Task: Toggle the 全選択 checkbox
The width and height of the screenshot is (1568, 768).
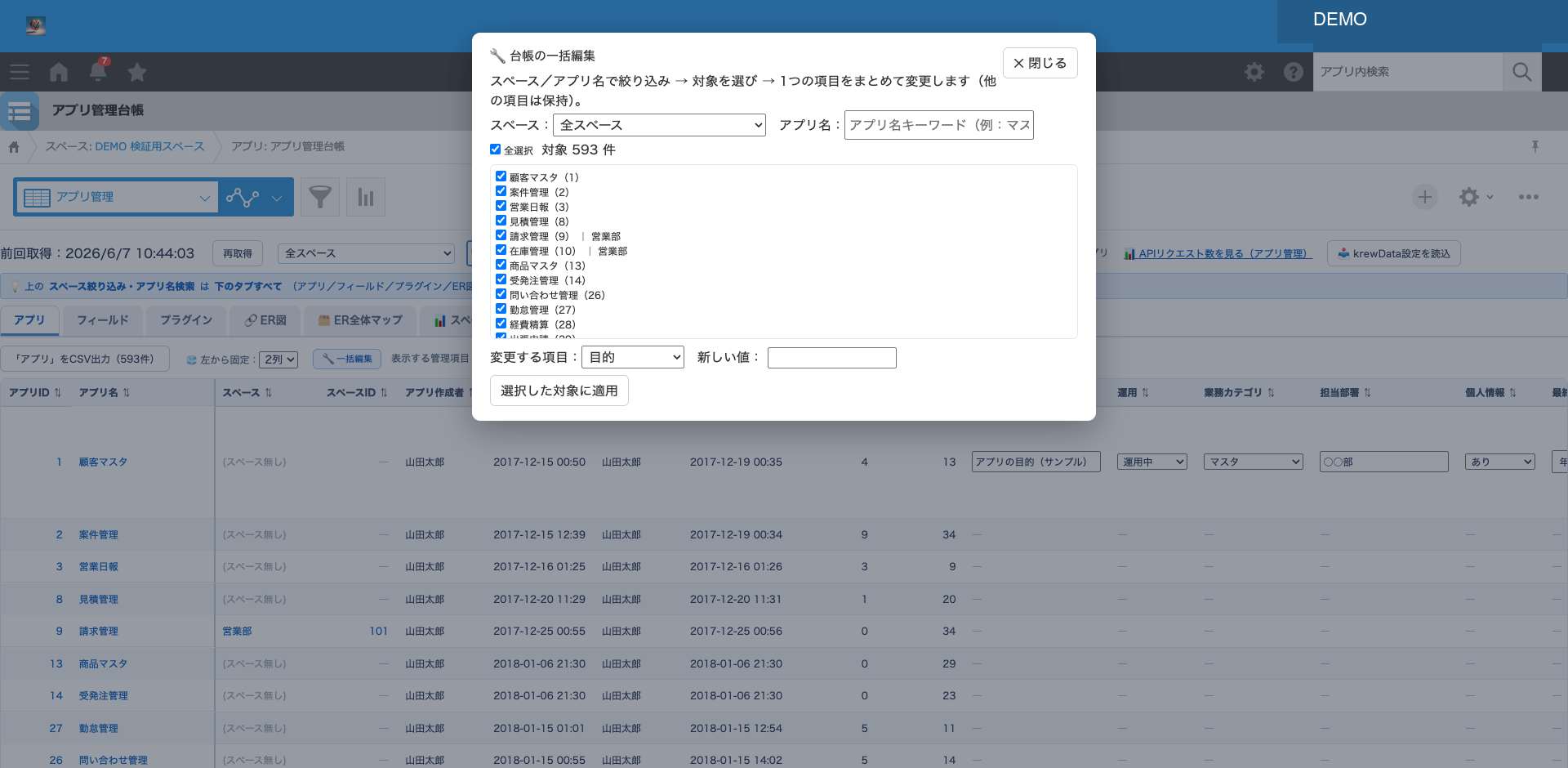Action: (495, 150)
